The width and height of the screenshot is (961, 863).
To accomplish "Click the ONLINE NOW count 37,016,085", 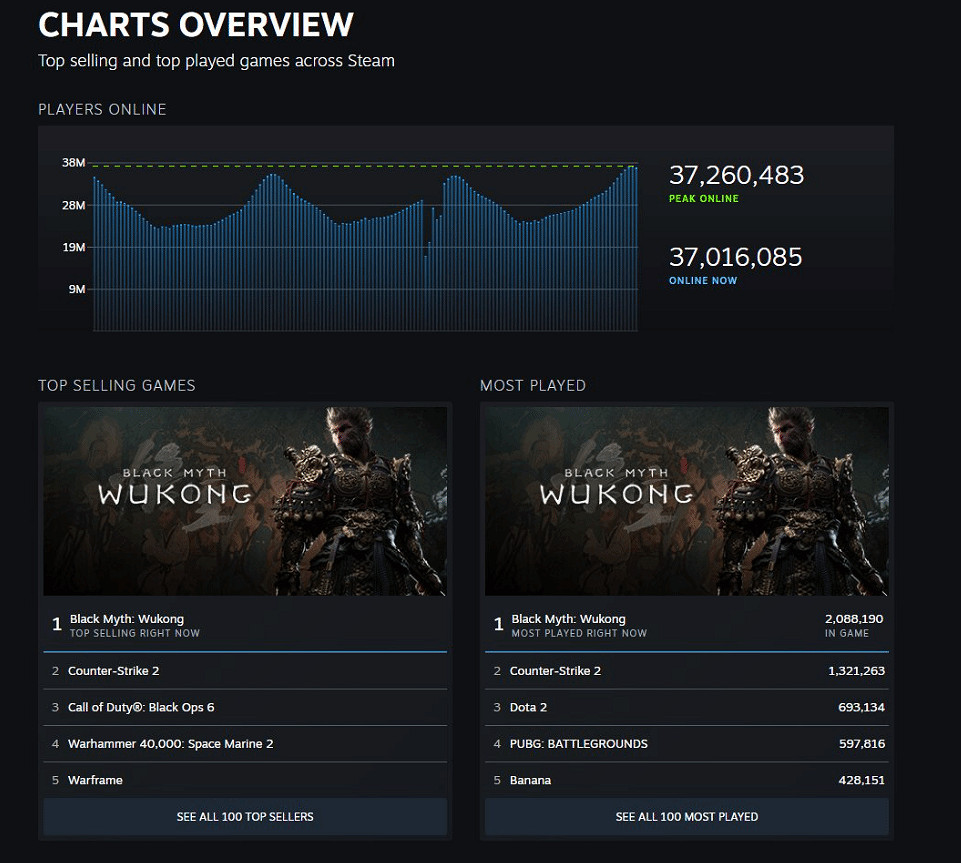I will click(736, 257).
